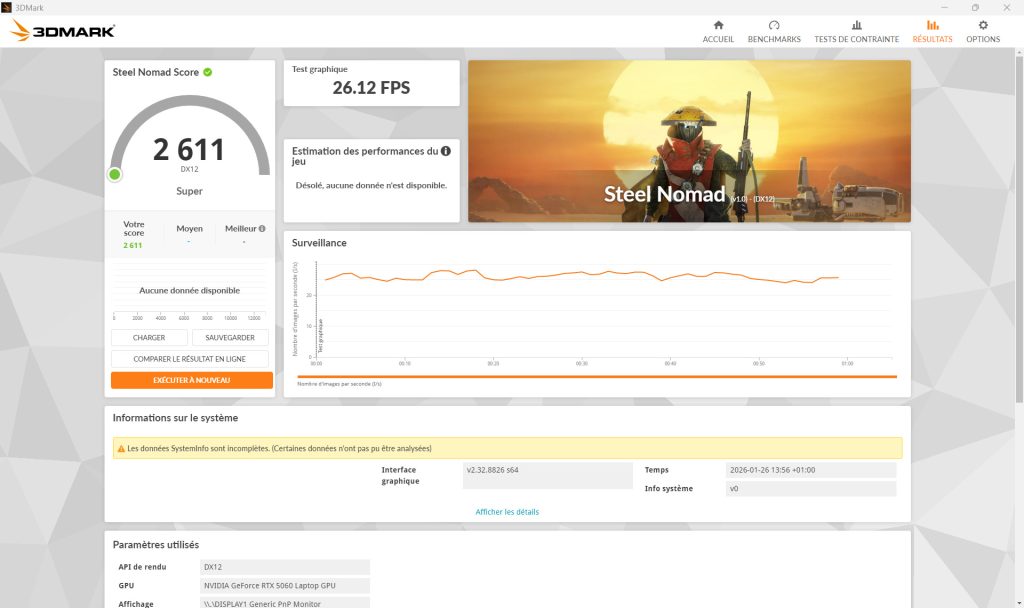Select the OPTIONS tab label
Image resolution: width=1024 pixels, height=608 pixels.
pyautogui.click(x=983, y=39)
